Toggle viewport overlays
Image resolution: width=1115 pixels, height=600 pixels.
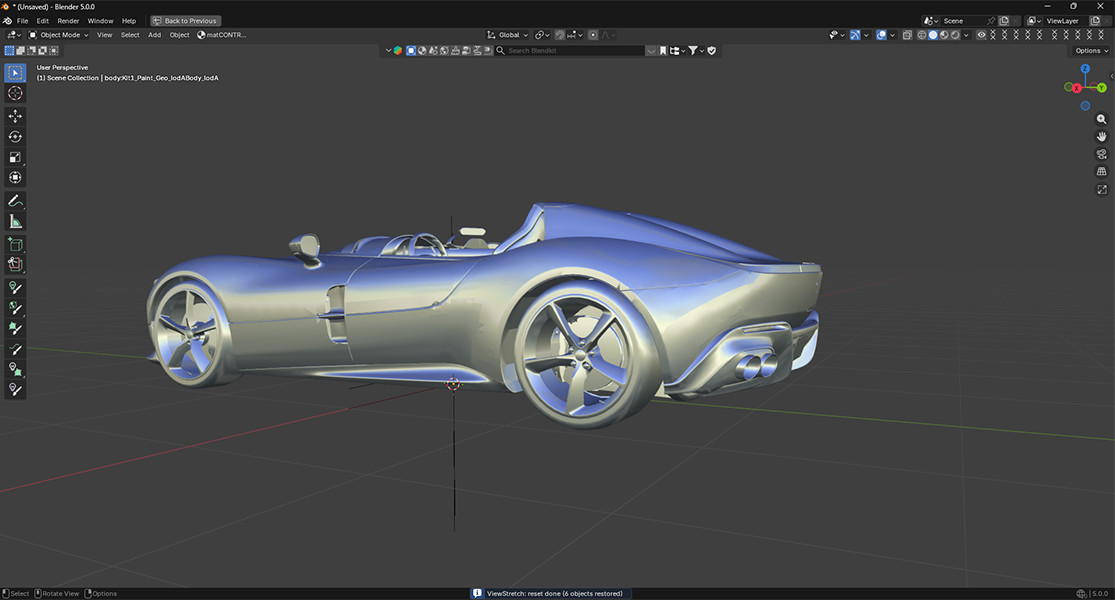pyautogui.click(x=881, y=35)
